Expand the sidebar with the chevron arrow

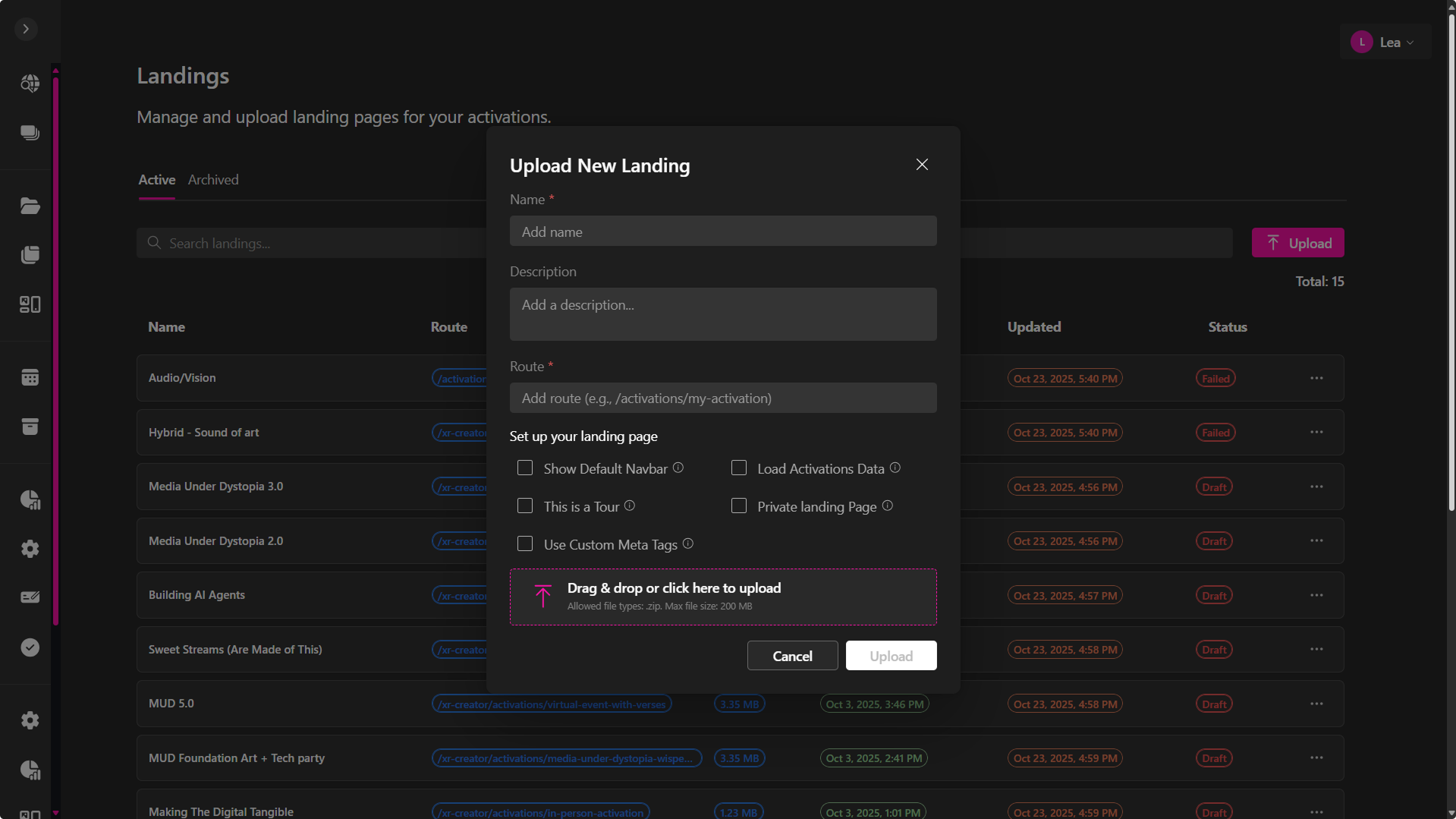pyautogui.click(x=26, y=29)
